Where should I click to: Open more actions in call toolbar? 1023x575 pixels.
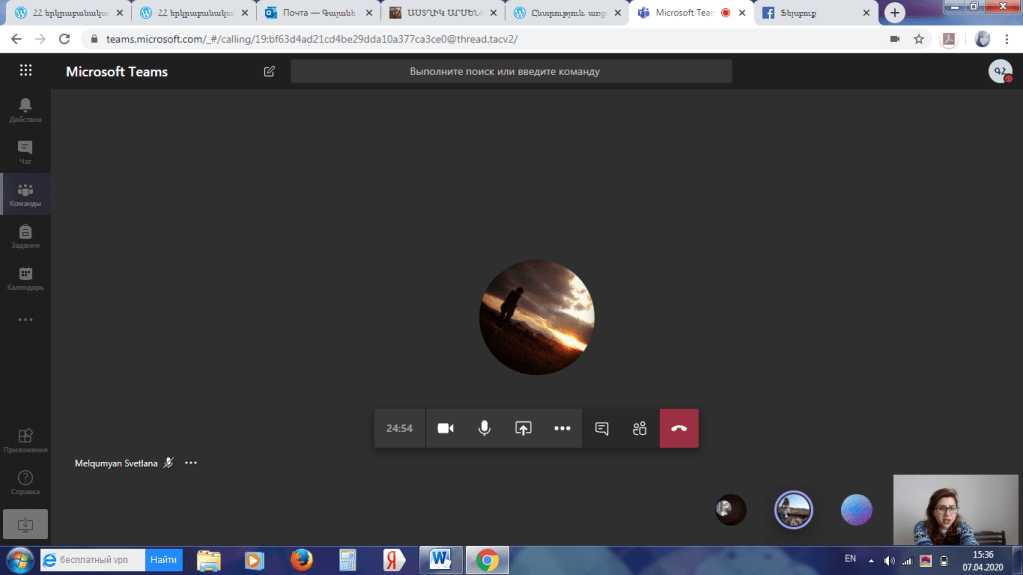click(x=562, y=428)
